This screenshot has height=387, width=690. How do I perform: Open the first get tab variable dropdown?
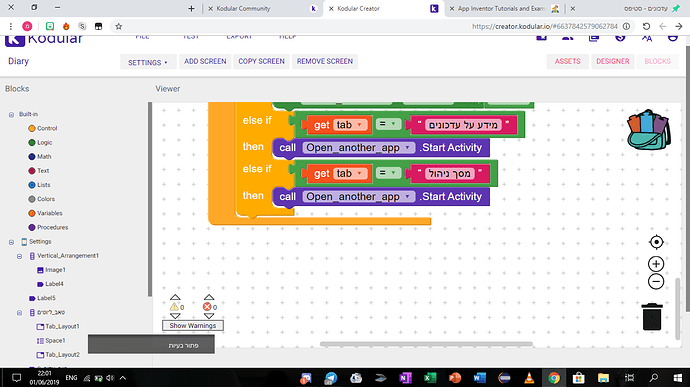(x=359, y=125)
